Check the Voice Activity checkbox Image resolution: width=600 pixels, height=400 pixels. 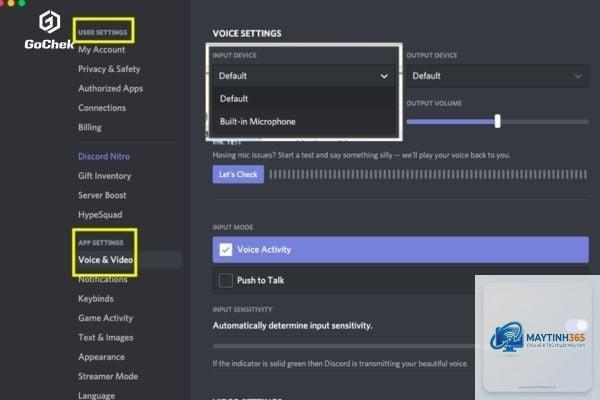[x=226, y=250]
